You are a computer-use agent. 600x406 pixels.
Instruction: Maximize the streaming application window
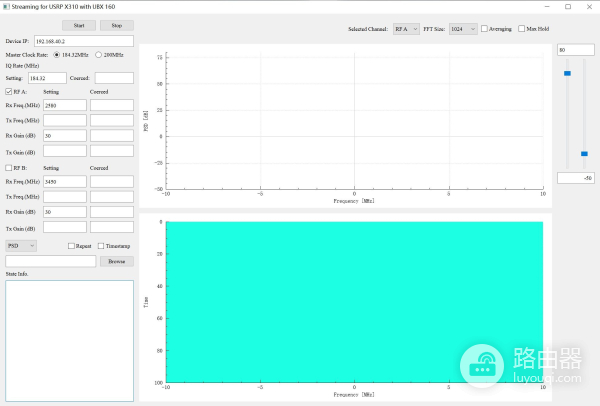point(568,6)
